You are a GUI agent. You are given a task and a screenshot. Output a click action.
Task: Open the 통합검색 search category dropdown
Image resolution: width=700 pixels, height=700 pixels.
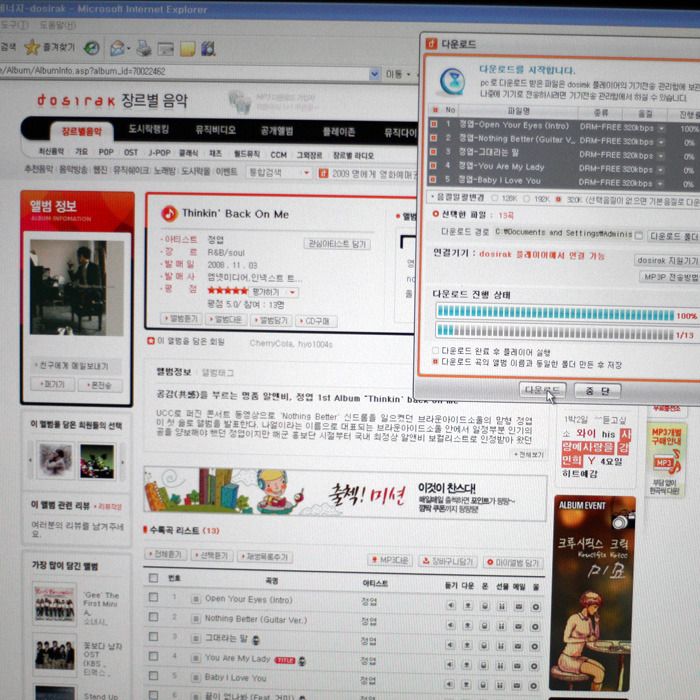click(x=306, y=173)
